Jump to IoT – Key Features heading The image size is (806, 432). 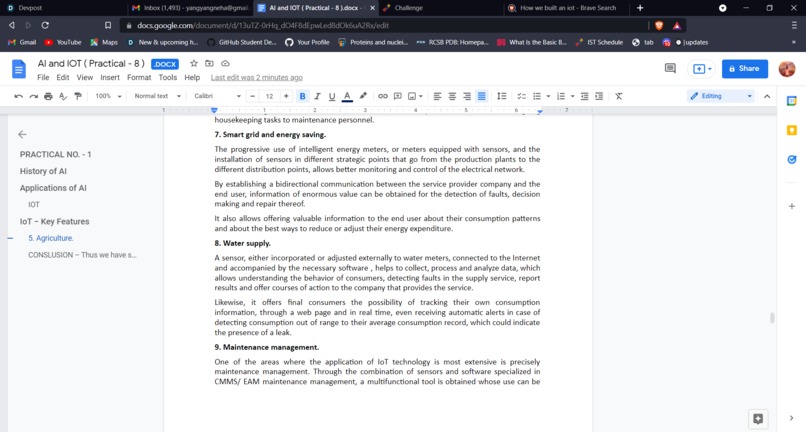pyautogui.click(x=54, y=222)
